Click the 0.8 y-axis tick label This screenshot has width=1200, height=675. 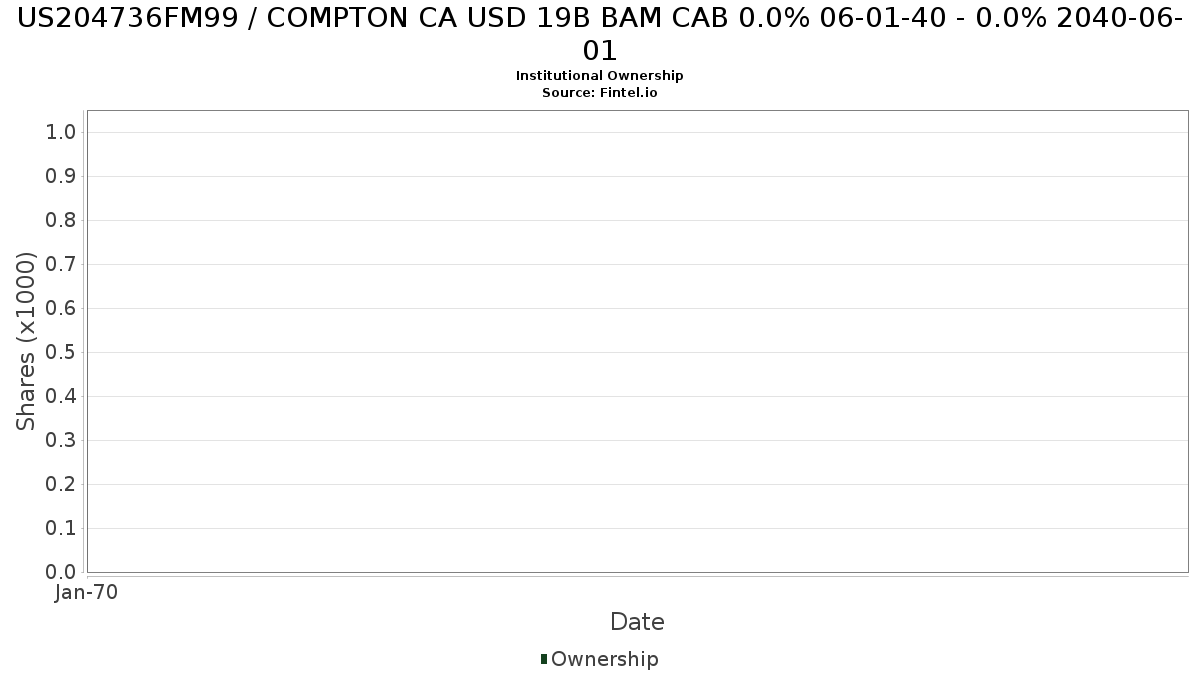coord(61,221)
